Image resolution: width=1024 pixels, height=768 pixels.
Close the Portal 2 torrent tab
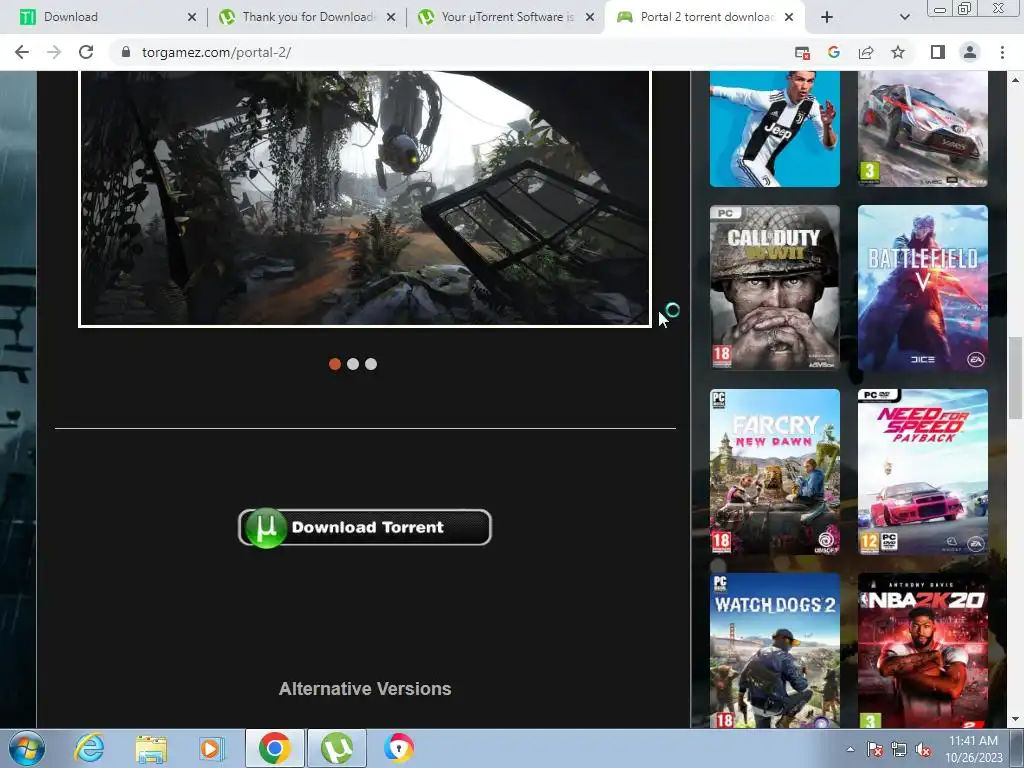click(789, 17)
